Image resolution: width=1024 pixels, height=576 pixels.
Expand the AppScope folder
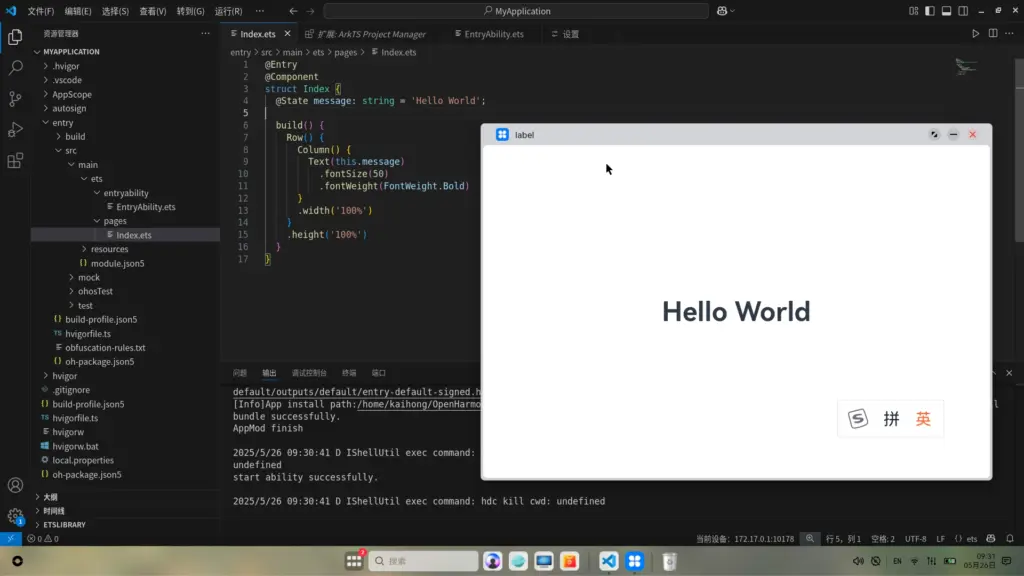(72, 94)
